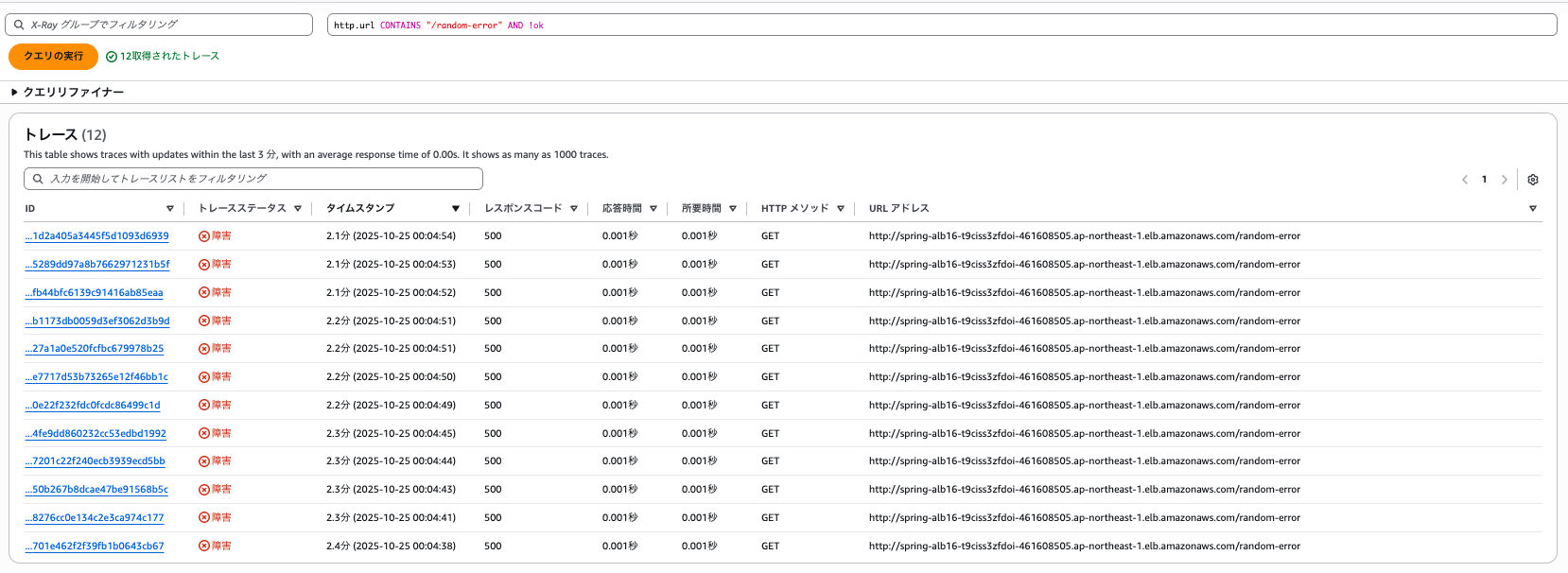Open trace ...27a1a0e520fcfbc679978b25

point(95,349)
